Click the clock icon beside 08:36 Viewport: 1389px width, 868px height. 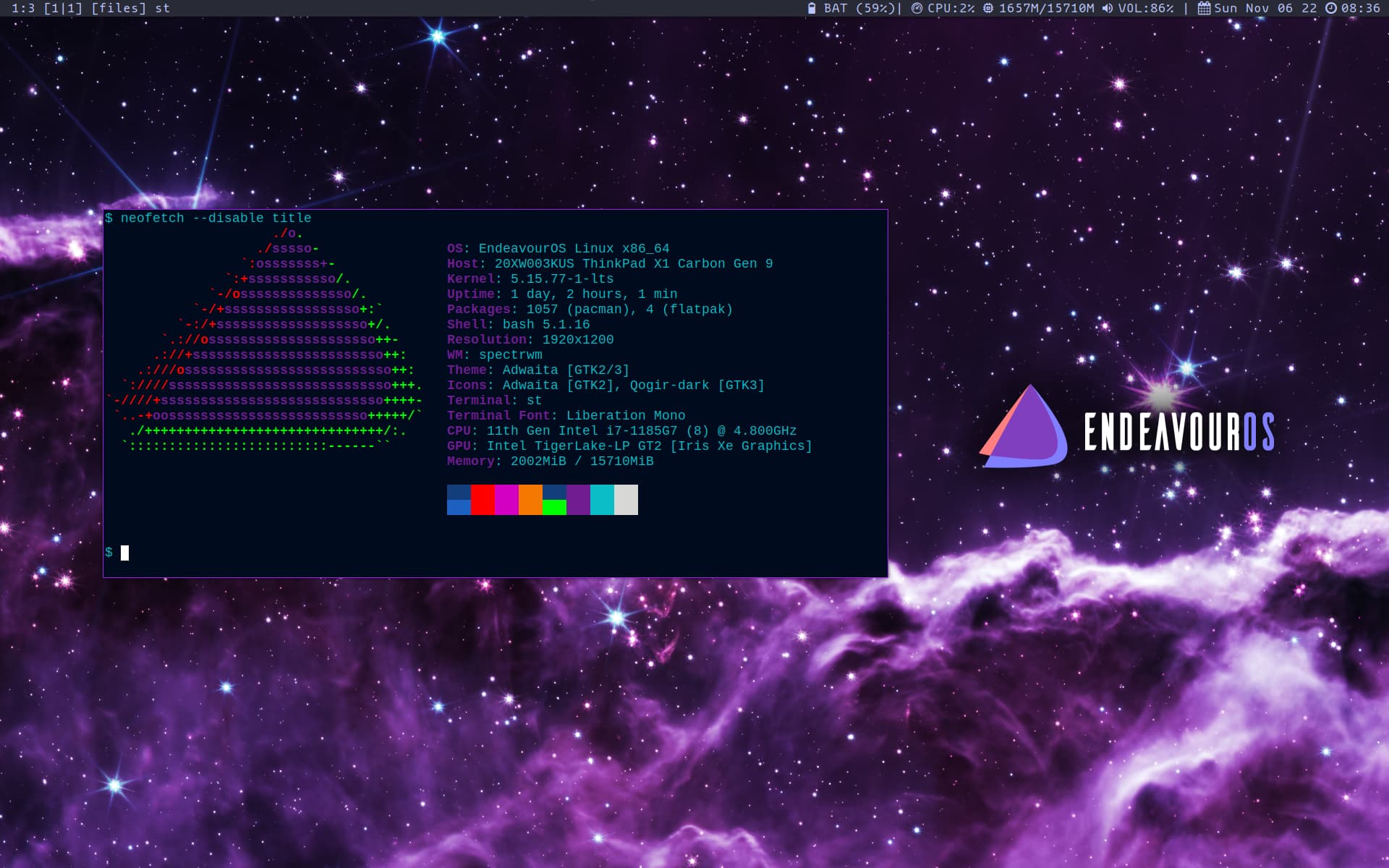click(1331, 8)
